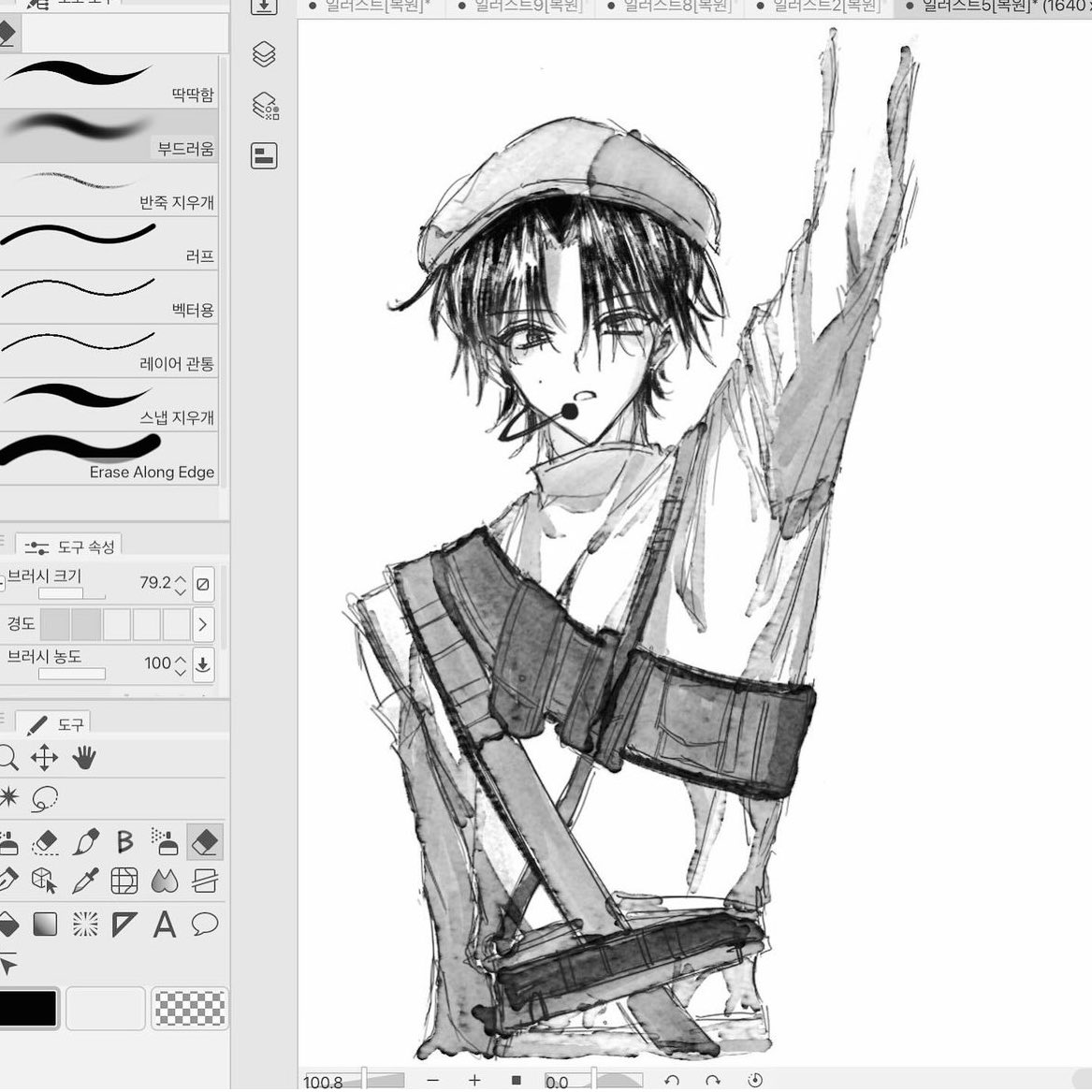Select the rightmost 경도 hardness box
The image size is (1092, 1092).
pos(176,624)
